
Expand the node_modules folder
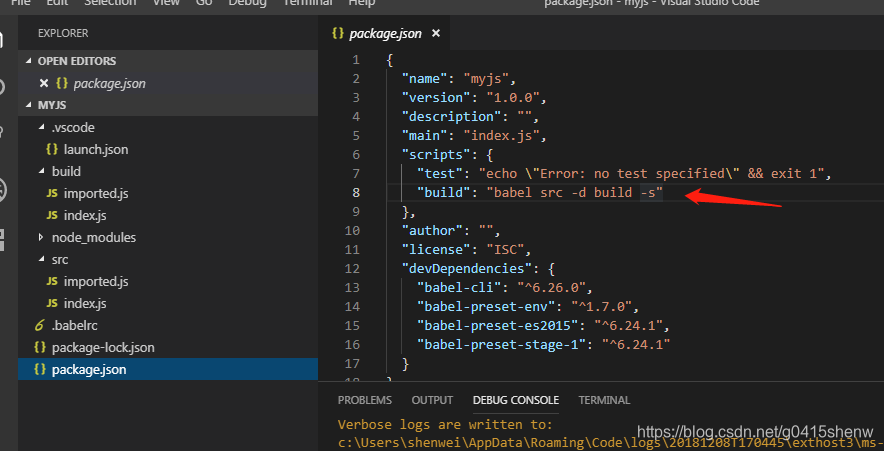point(41,237)
